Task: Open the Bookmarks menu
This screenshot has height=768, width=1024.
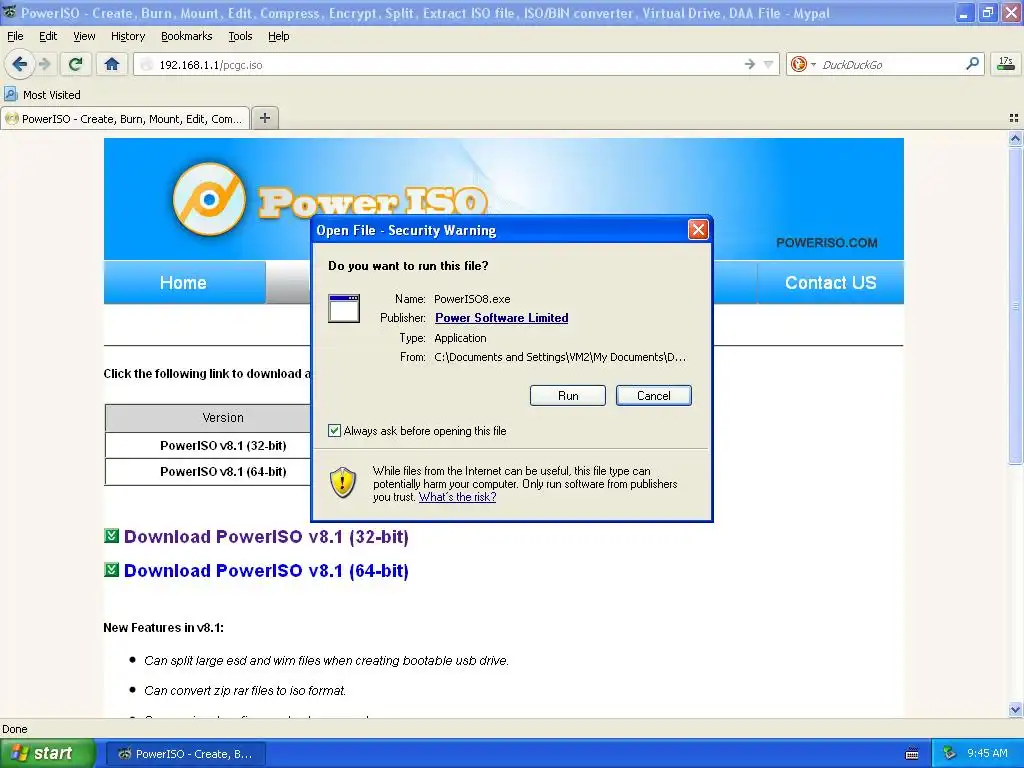Action: tap(186, 36)
